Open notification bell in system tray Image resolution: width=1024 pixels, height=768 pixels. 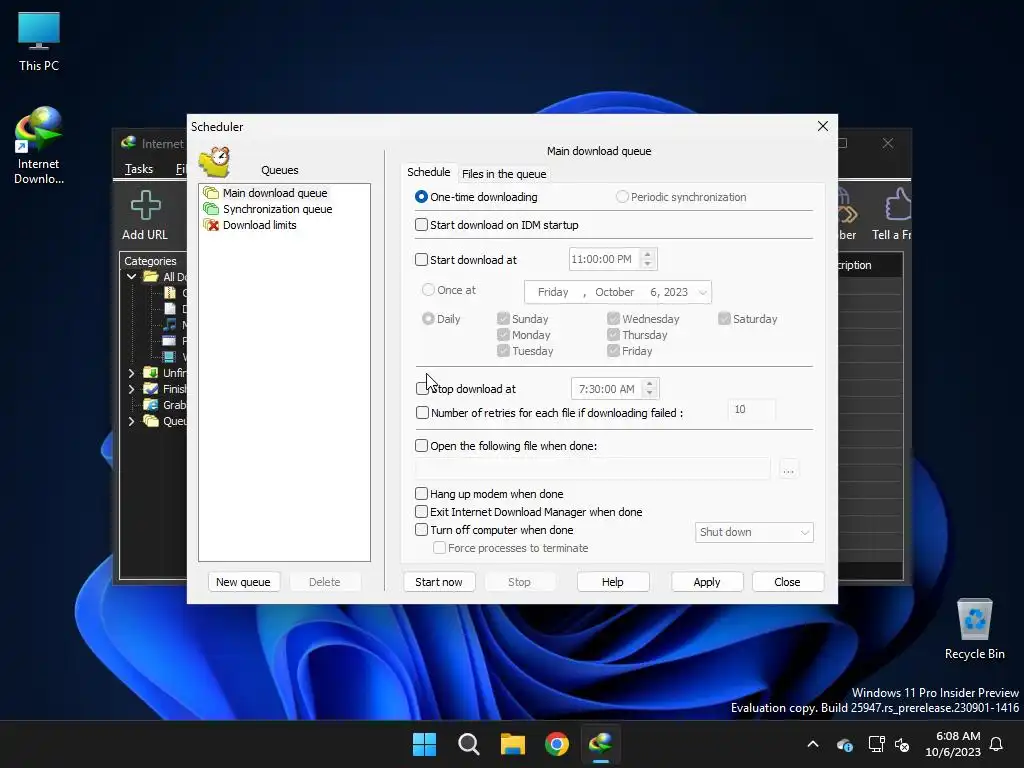tap(997, 744)
